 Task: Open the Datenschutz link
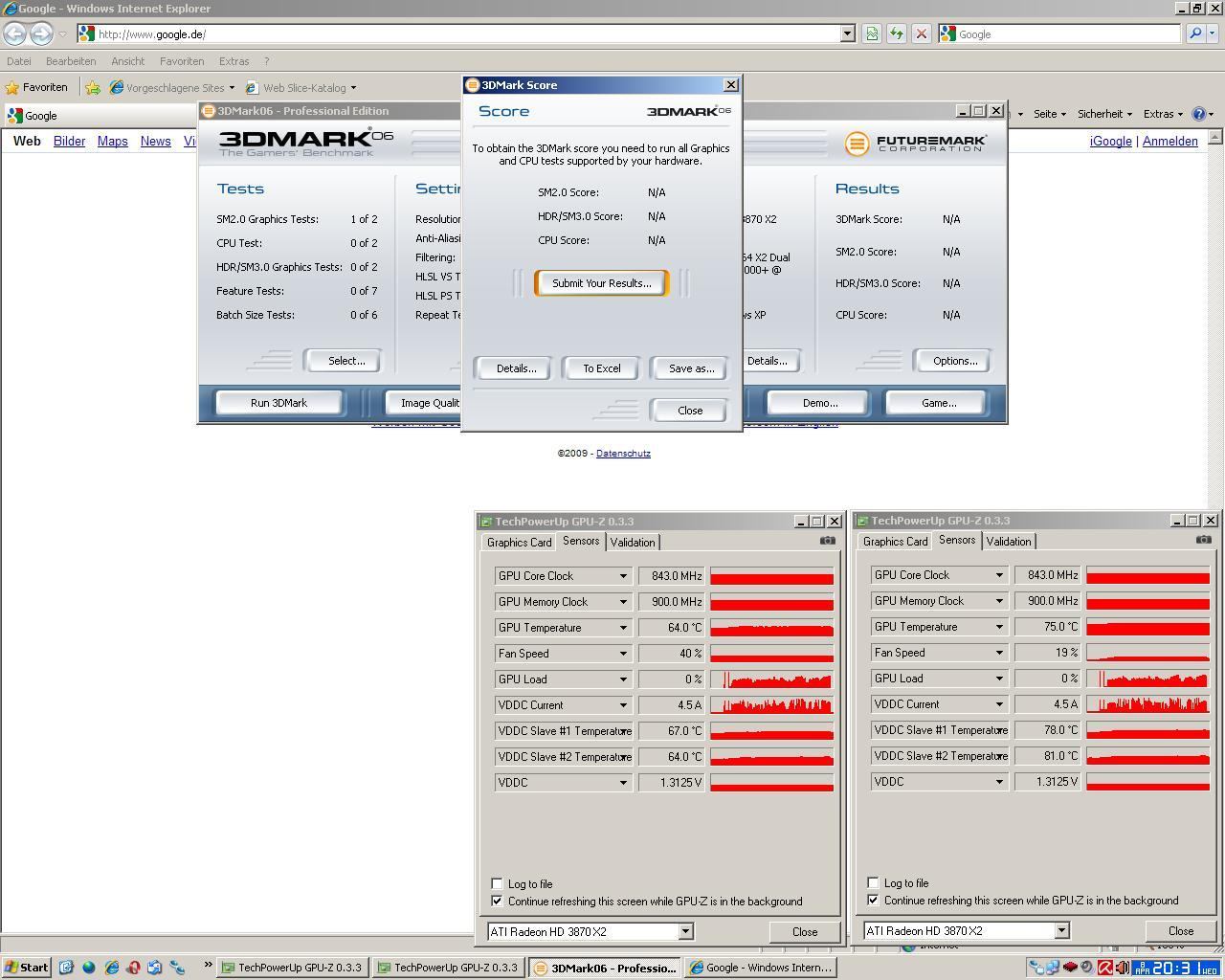point(623,454)
